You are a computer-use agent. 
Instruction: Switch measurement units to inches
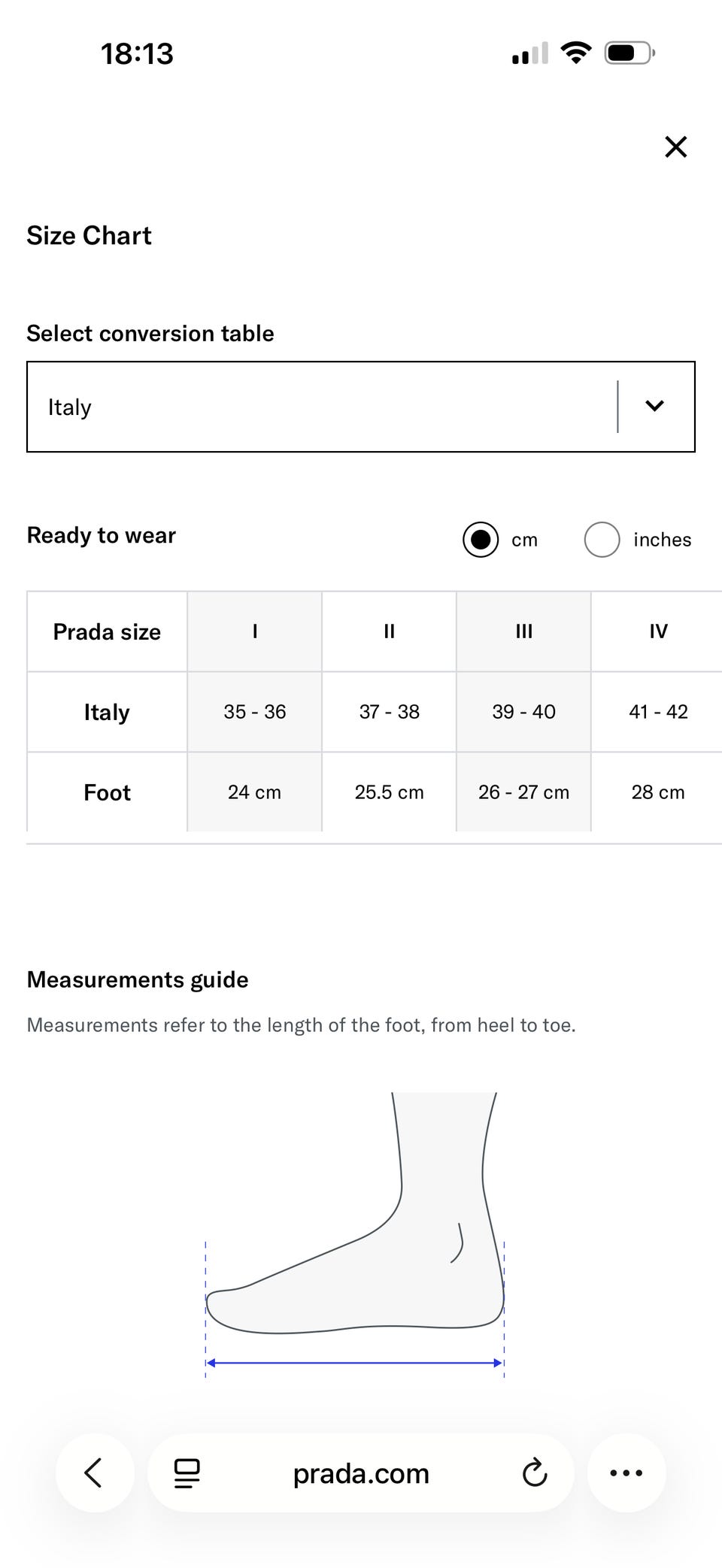pos(602,540)
